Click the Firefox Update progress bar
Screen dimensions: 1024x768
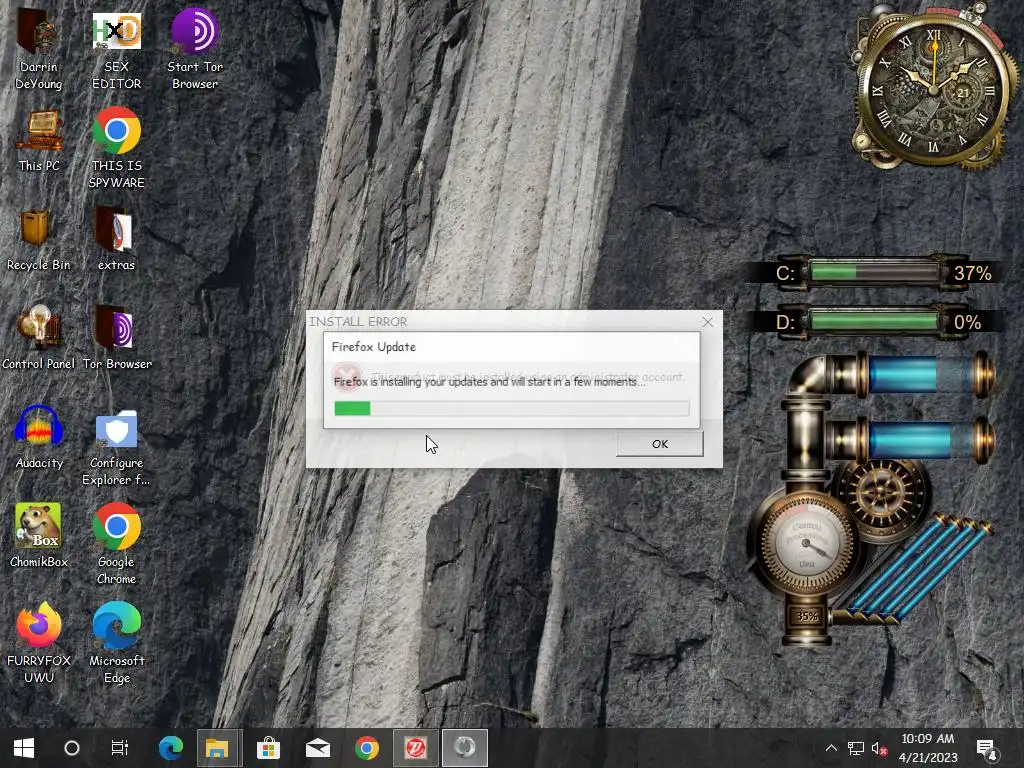(511, 409)
